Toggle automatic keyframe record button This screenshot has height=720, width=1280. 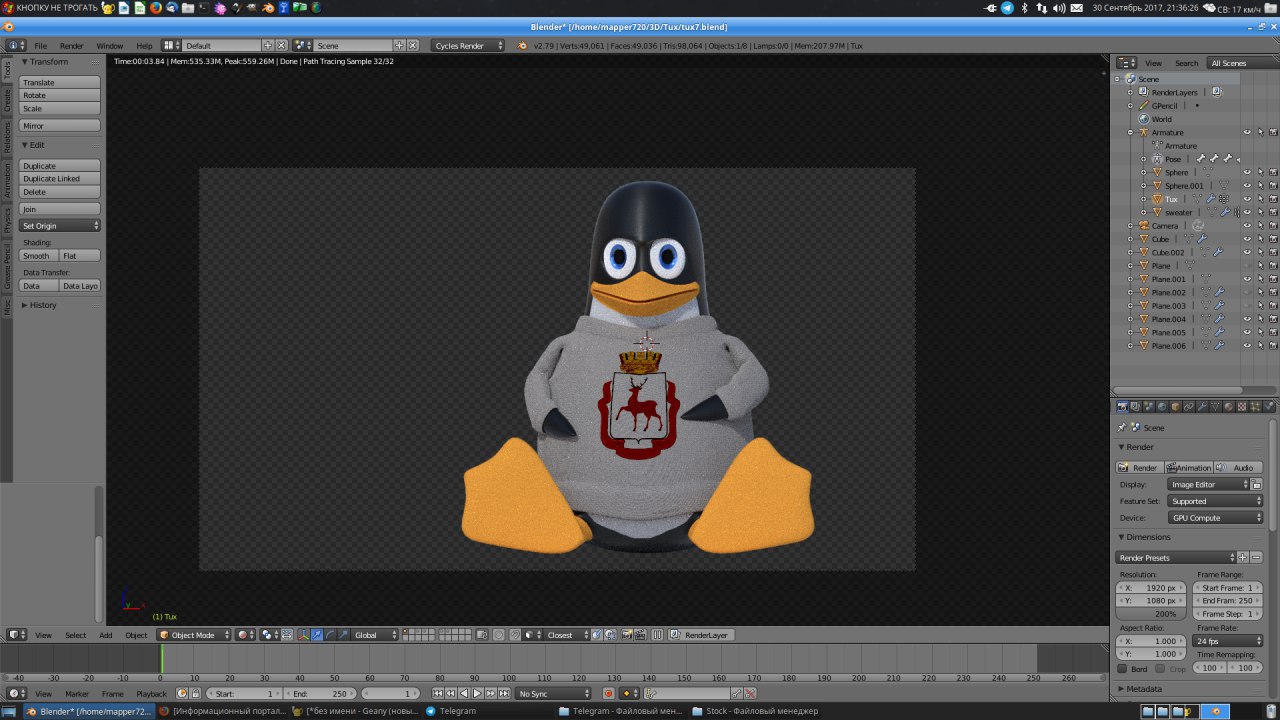tap(609, 693)
